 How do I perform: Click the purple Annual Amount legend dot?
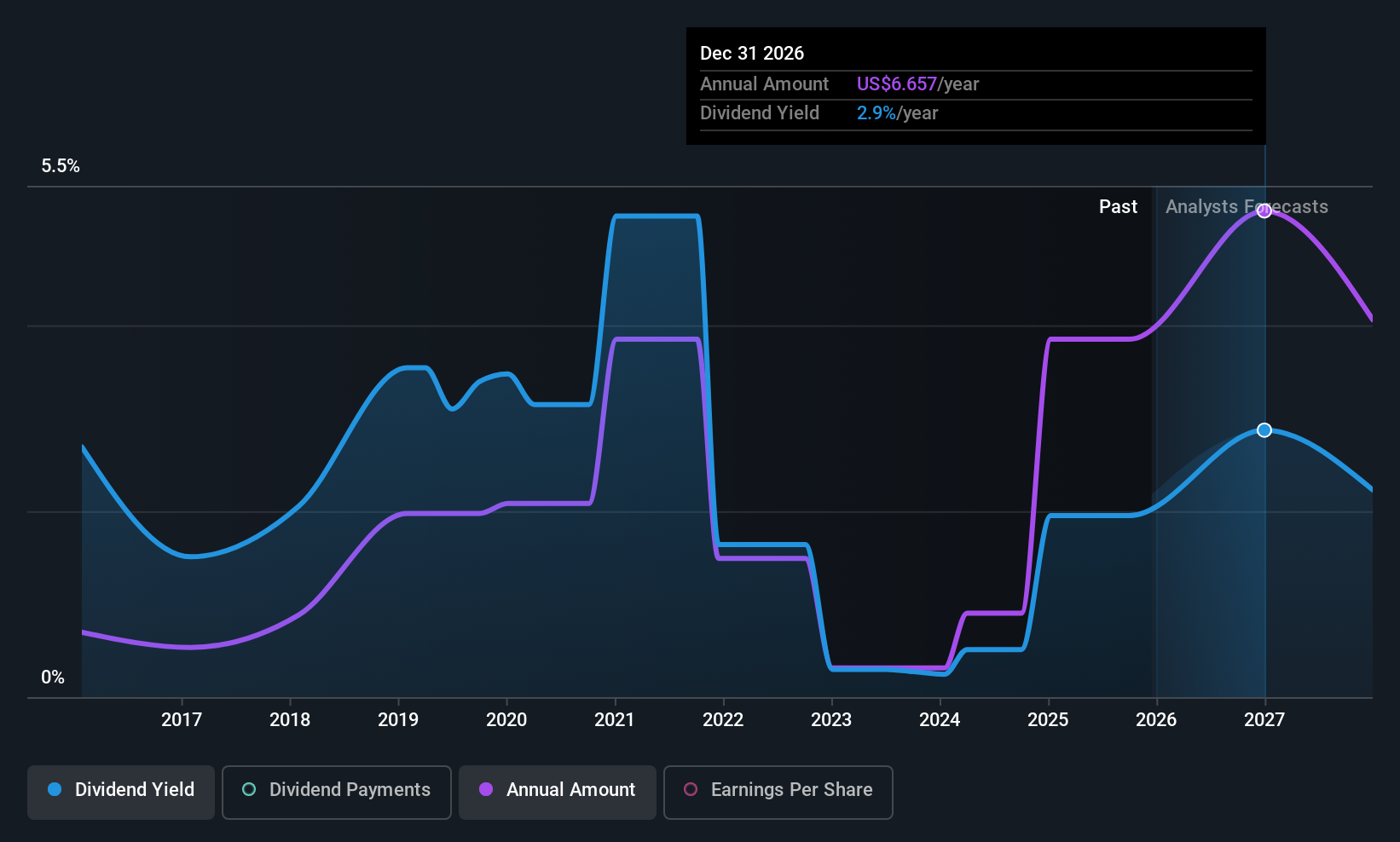point(485,790)
